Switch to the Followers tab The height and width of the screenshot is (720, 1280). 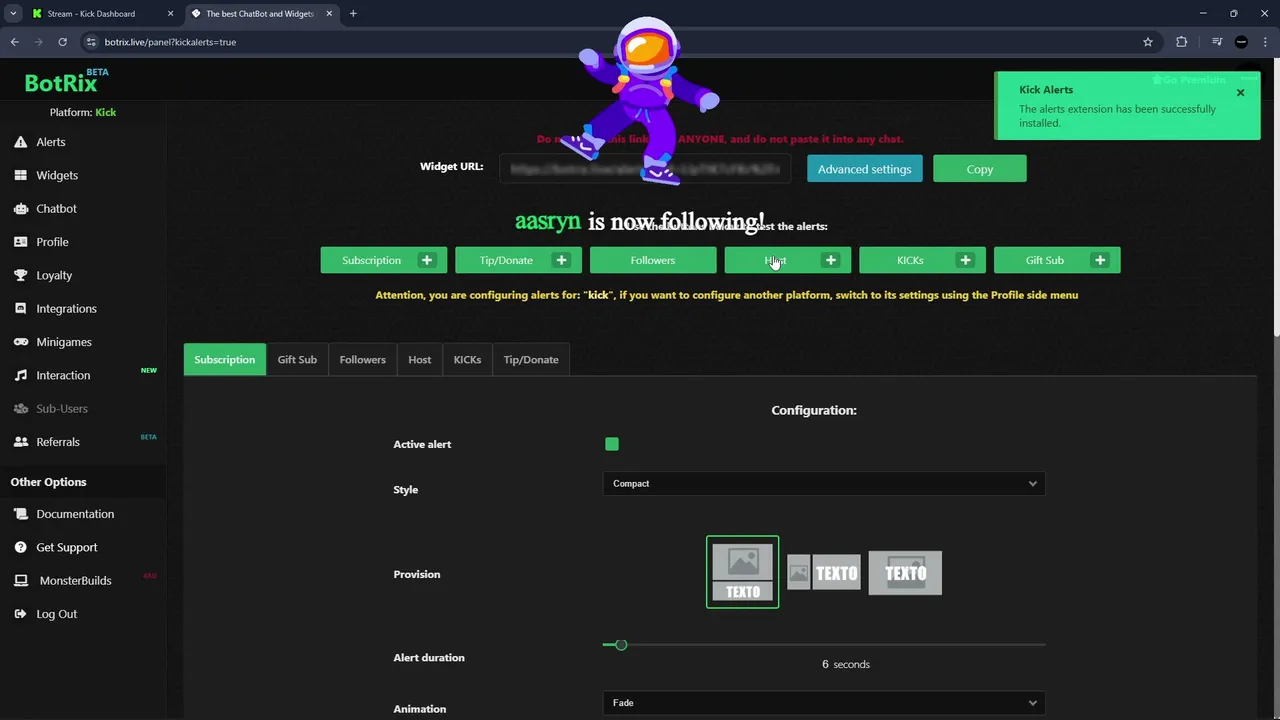point(362,360)
